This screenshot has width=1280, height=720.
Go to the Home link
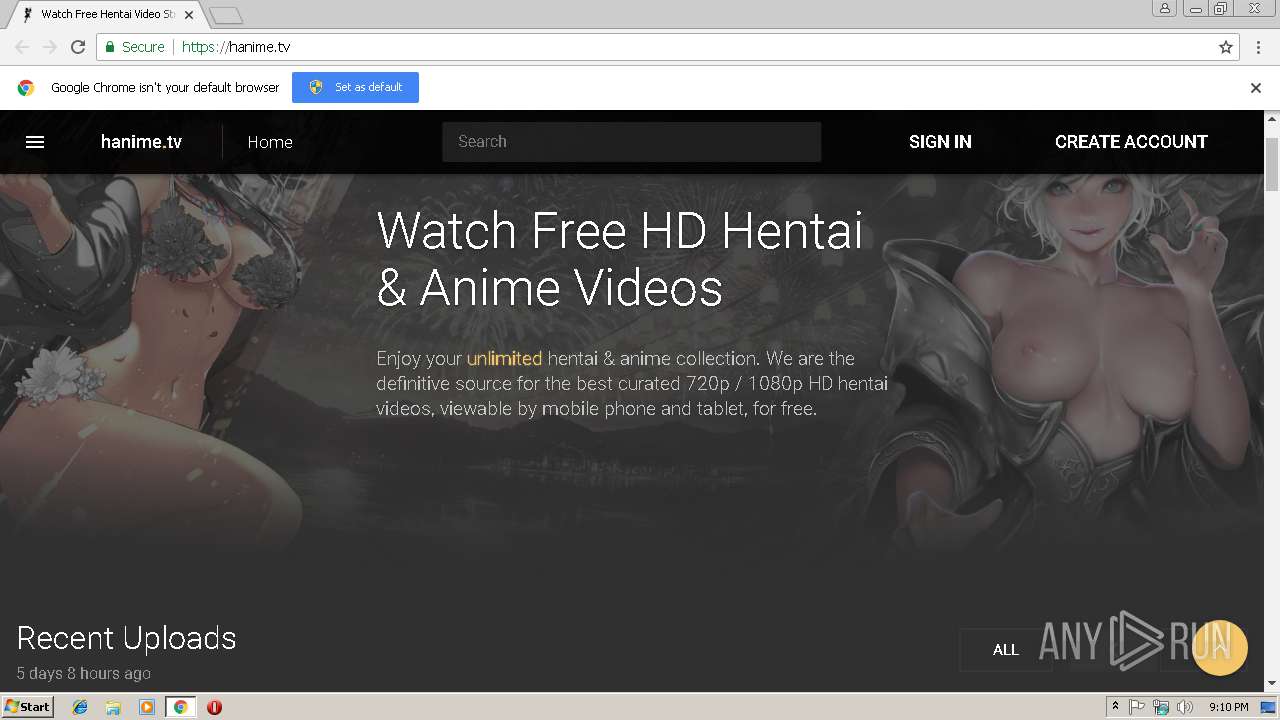pyautogui.click(x=270, y=142)
